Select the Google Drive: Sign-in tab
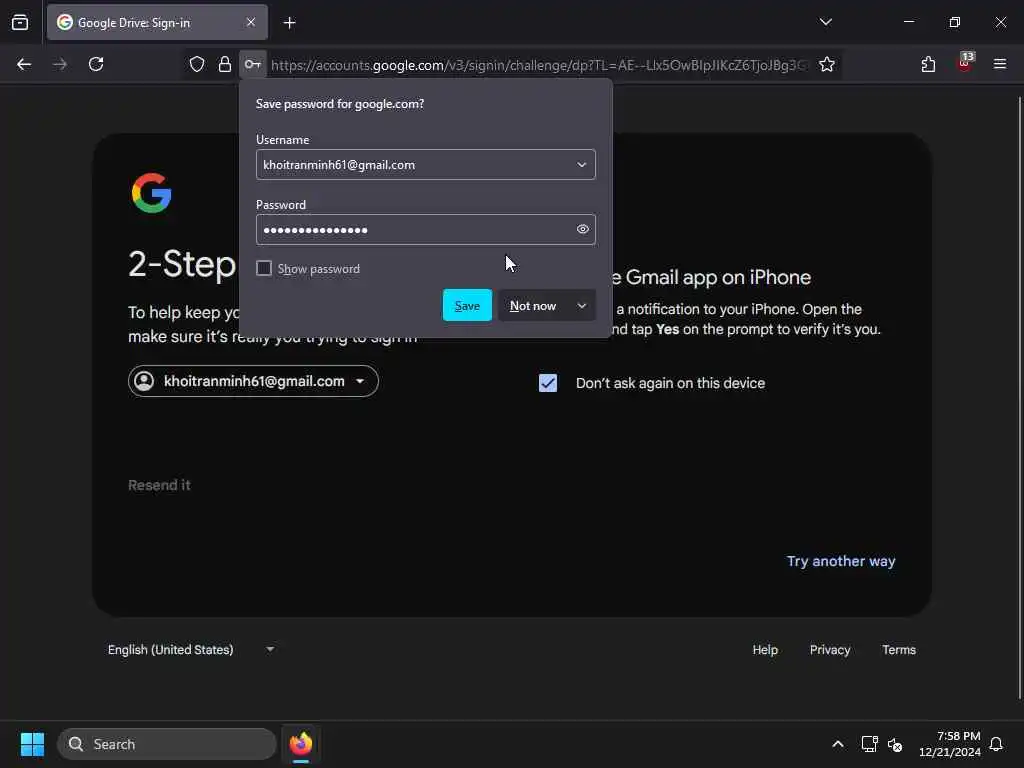The height and width of the screenshot is (768, 1024). pos(157,22)
